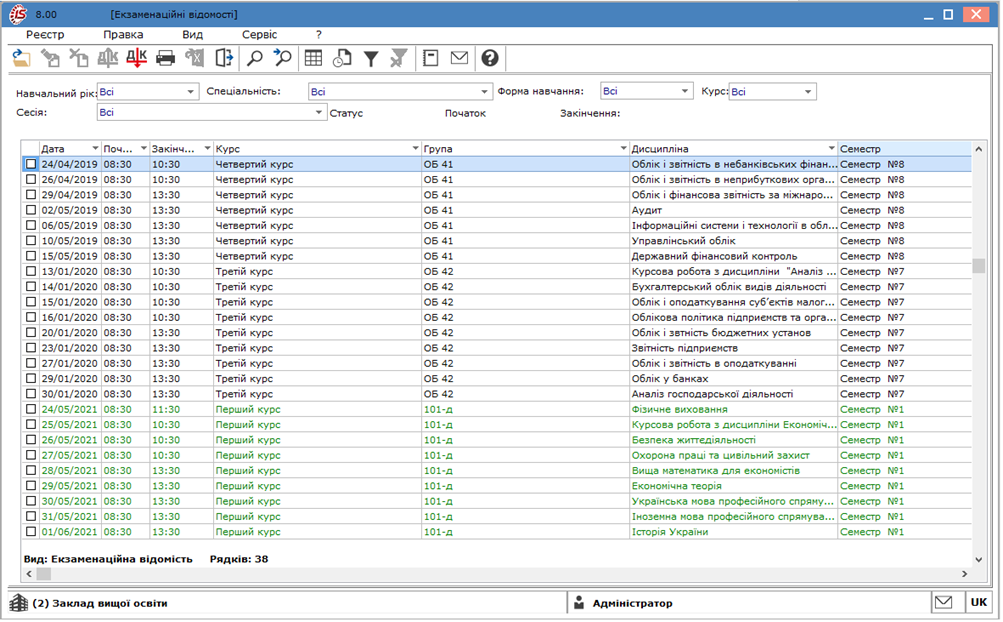This screenshot has height=622, width=1003.
Task: Click the edit document pencil icon
Action: (x=50, y=58)
